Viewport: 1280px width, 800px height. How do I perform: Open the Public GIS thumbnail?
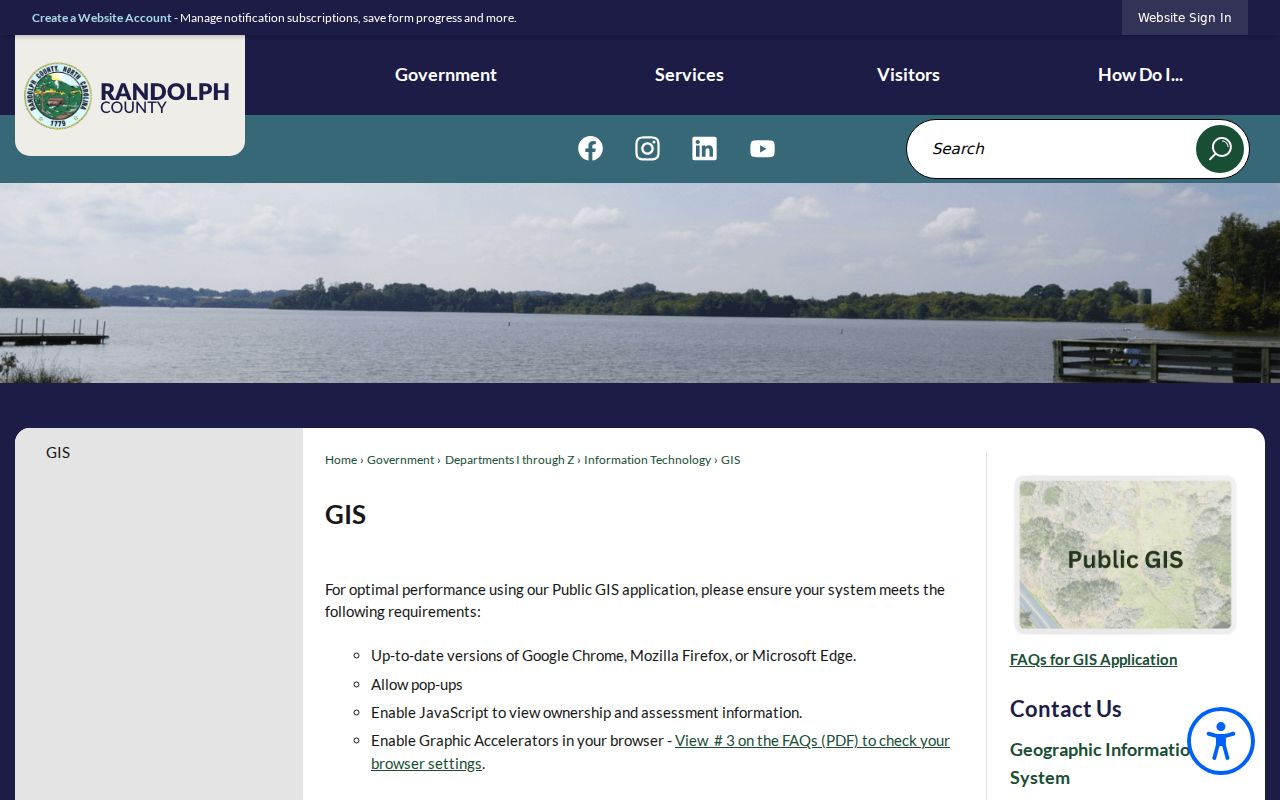(1125, 555)
